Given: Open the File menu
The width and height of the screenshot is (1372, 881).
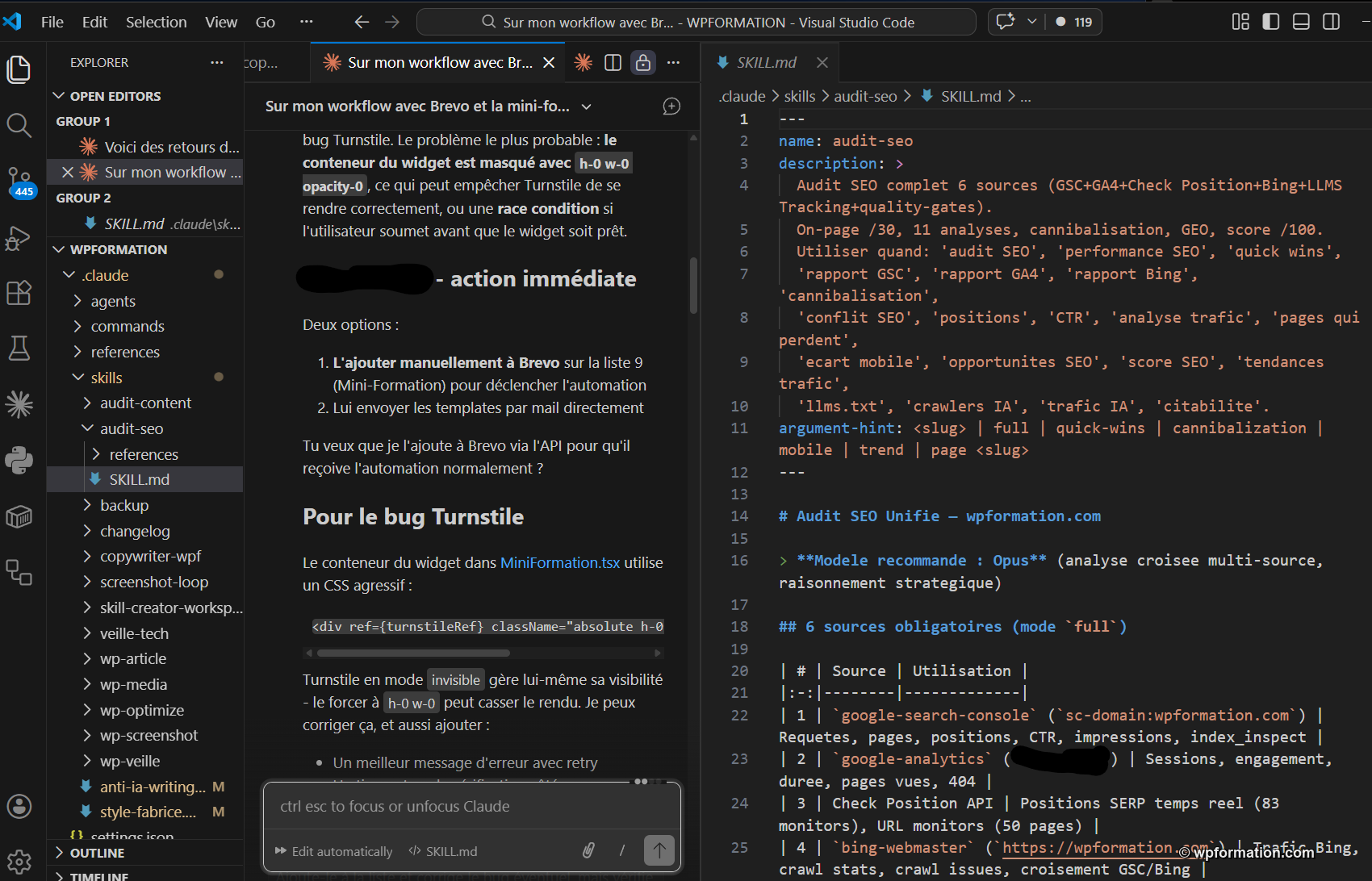Looking at the screenshot, I should [52, 22].
